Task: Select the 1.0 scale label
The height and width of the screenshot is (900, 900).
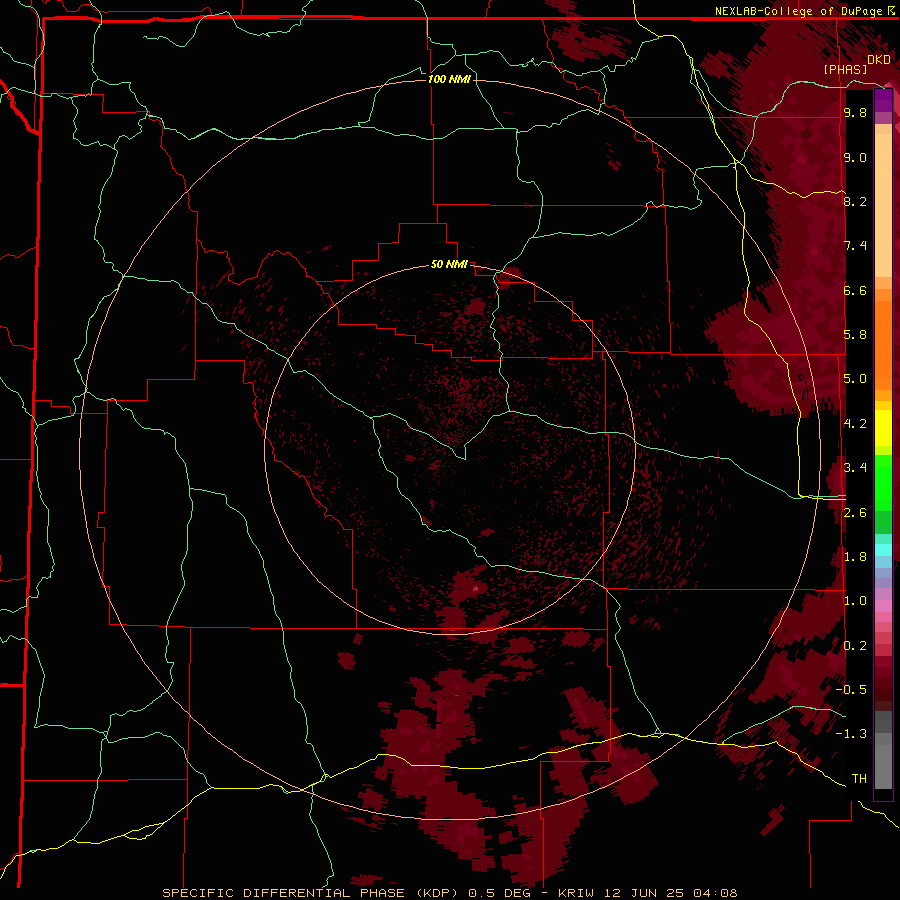Action: coord(855,601)
